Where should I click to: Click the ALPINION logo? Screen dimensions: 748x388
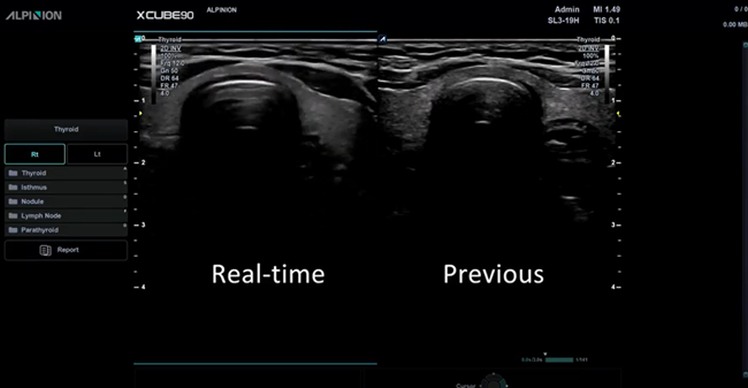coord(33,15)
